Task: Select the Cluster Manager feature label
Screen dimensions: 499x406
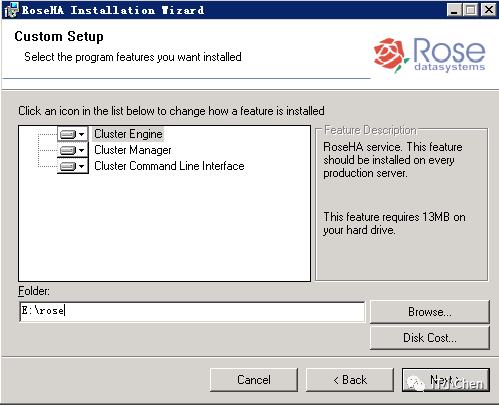Action: (x=133, y=150)
